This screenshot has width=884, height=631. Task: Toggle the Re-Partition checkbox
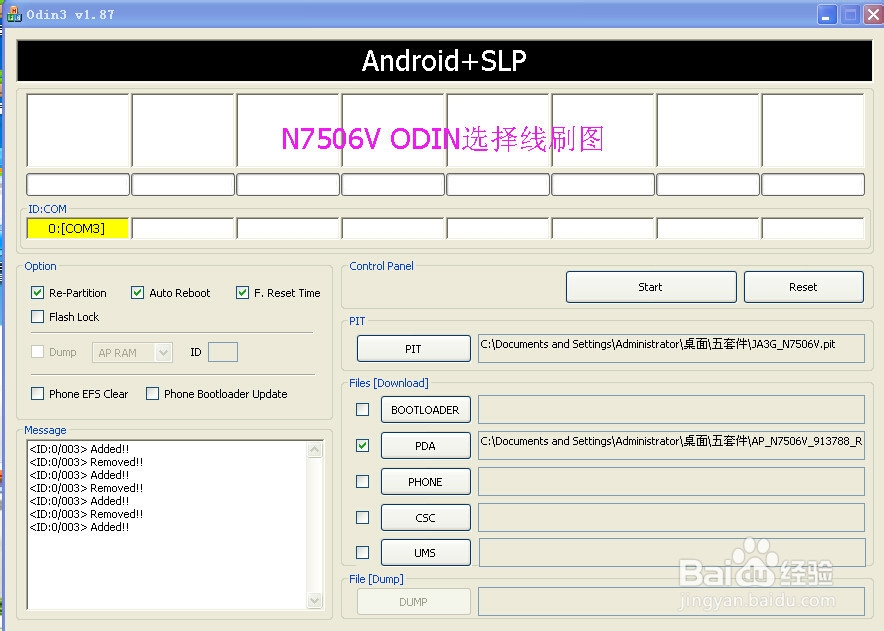[37, 293]
